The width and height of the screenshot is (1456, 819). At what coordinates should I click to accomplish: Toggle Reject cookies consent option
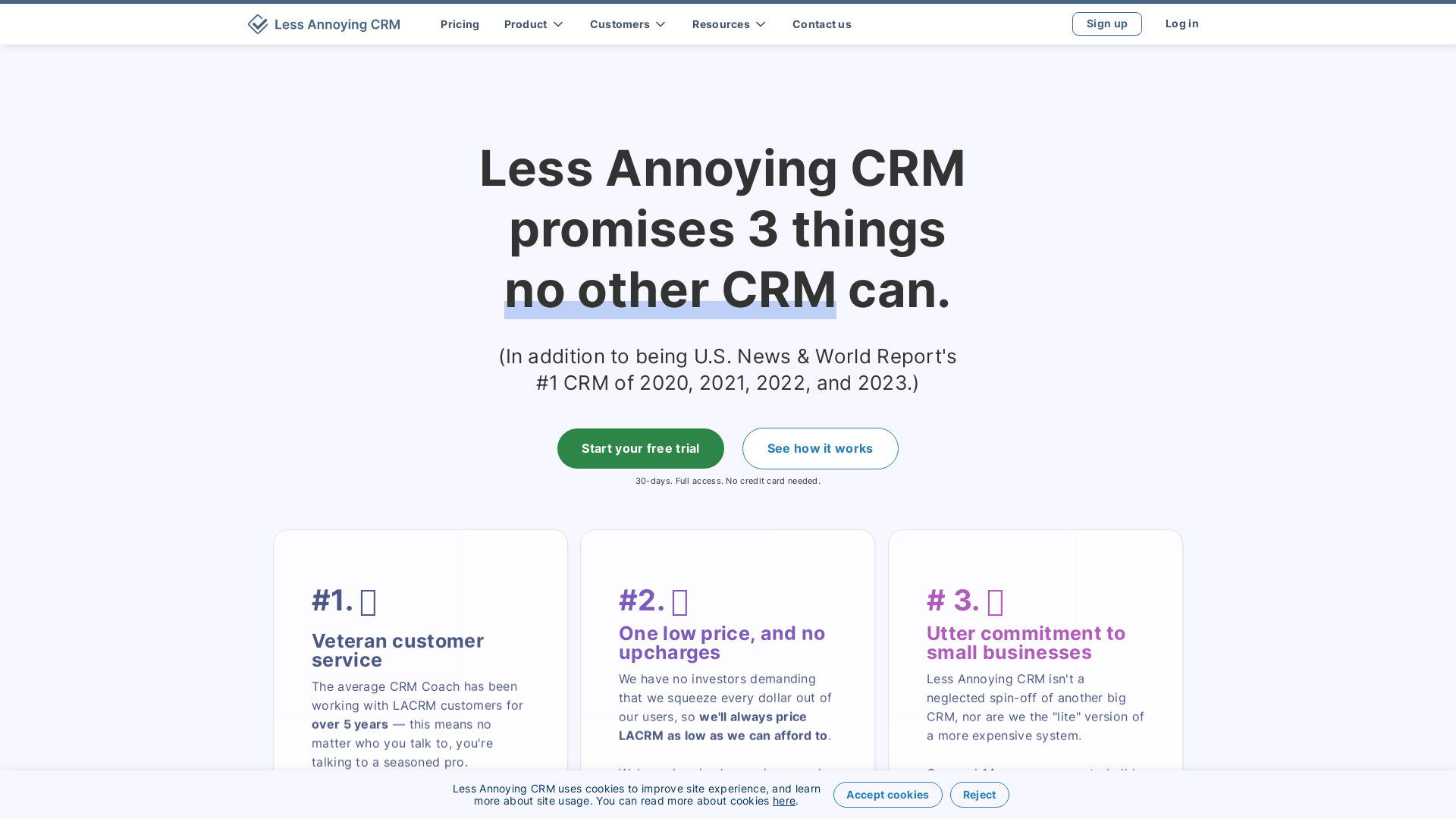(979, 794)
